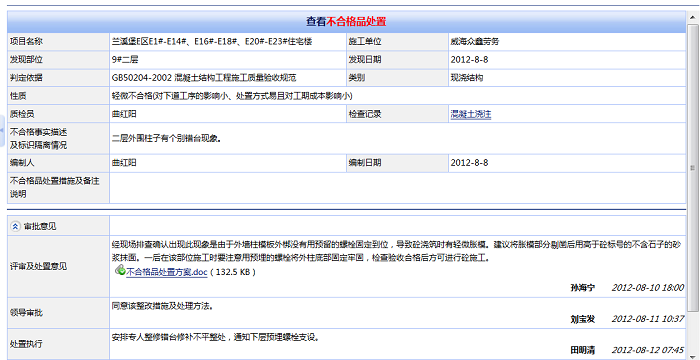Click the reviewer name 孙海宁
Viewport: 700px width, 360px height.
coord(583,287)
